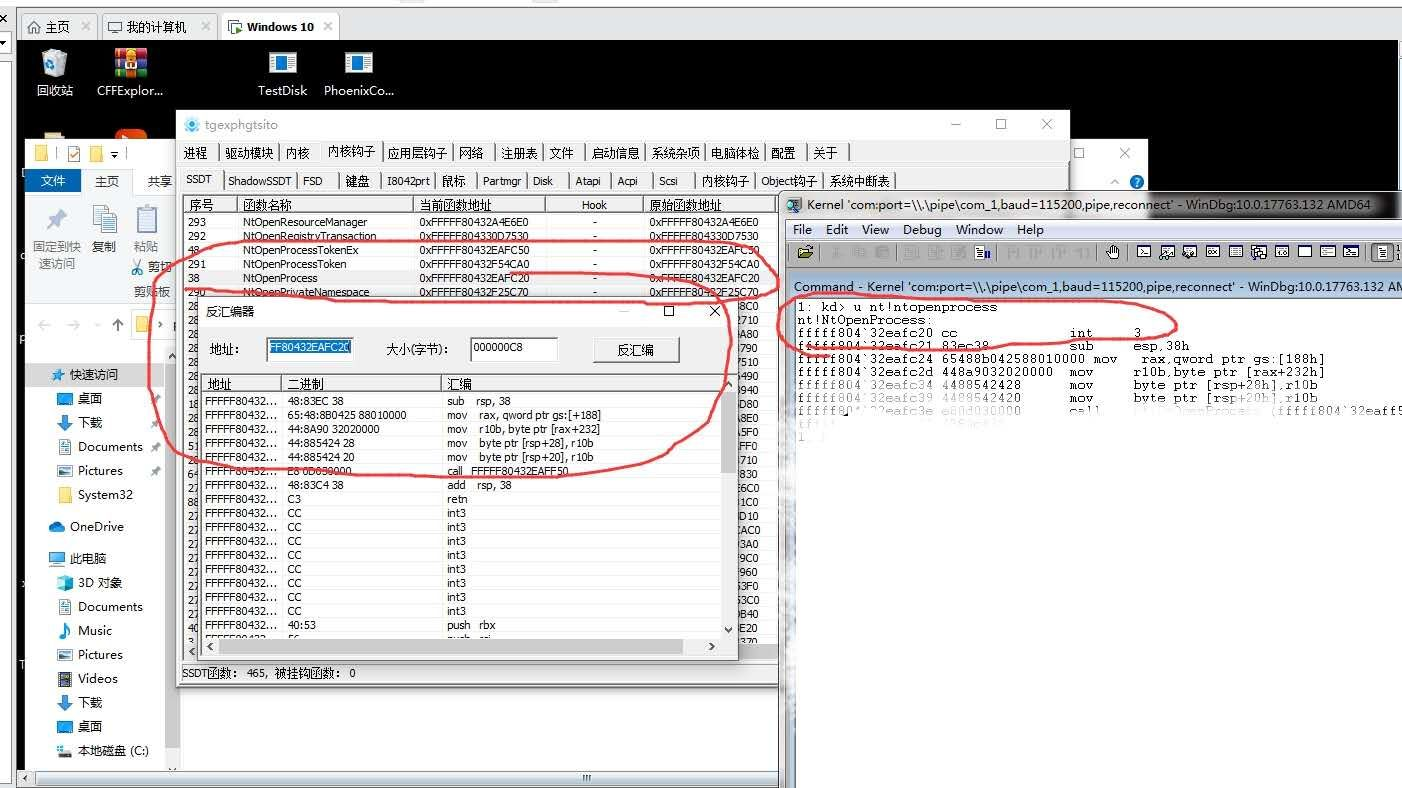Viewport: 1402px width, 788px height.
Task: Toggle WinDbg Source mode toolbar icon
Action: (1382, 252)
